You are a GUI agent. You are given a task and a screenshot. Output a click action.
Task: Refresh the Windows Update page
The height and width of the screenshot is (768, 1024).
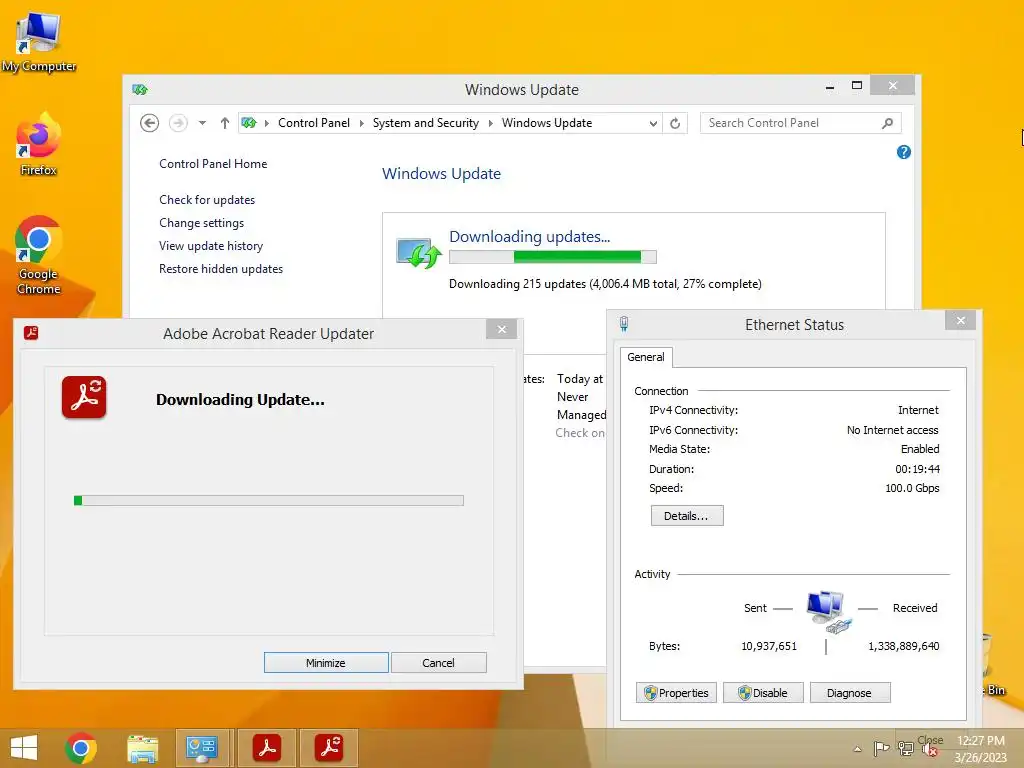[x=675, y=123]
